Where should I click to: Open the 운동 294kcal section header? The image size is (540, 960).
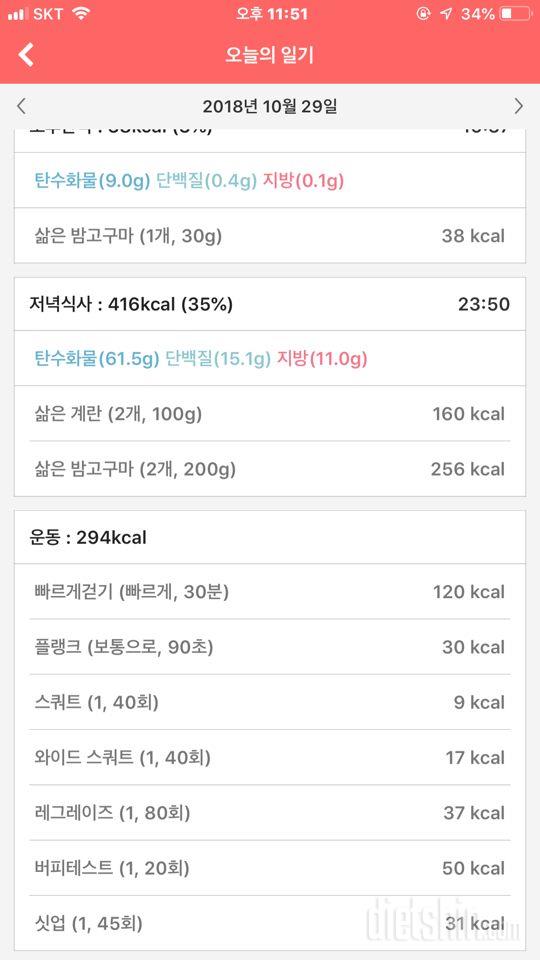click(270, 537)
